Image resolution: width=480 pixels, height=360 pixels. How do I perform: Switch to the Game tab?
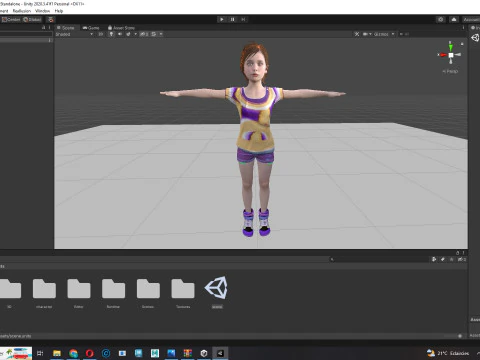[91, 28]
